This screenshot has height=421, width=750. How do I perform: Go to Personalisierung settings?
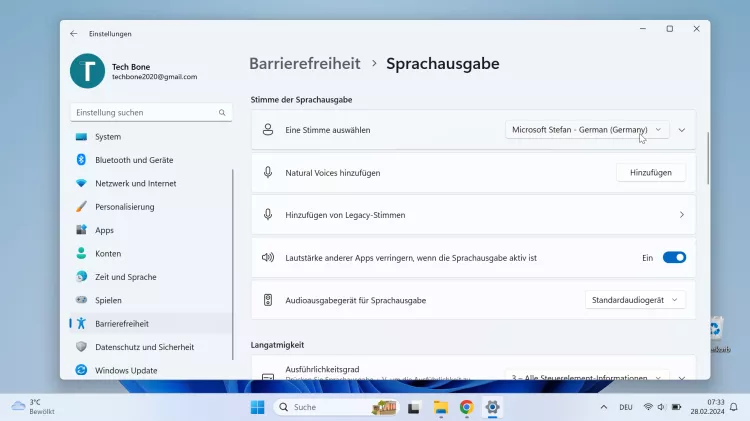[x=151, y=207]
